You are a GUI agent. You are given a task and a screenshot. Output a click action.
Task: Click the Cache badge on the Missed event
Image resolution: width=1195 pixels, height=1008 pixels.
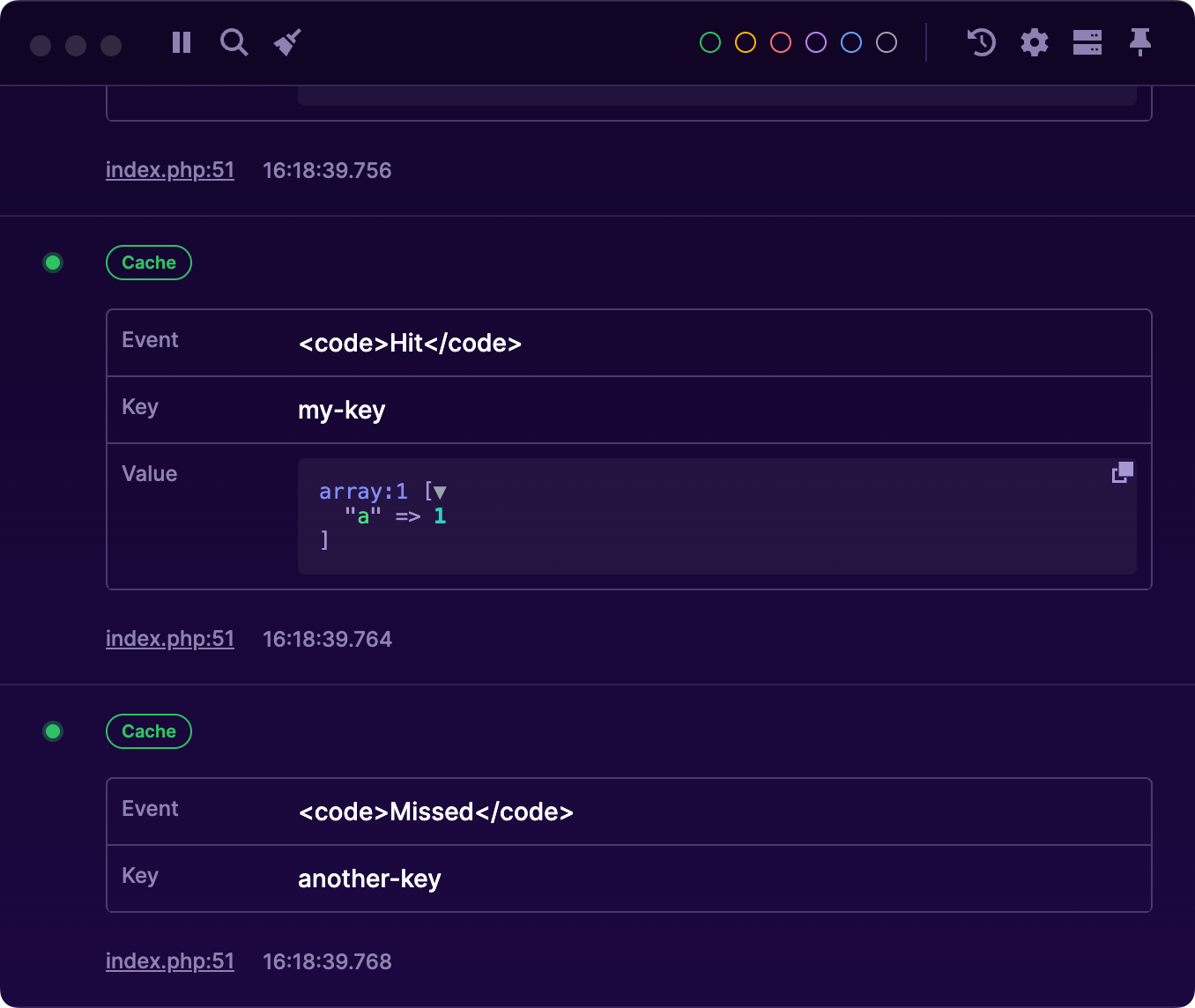[x=148, y=730]
